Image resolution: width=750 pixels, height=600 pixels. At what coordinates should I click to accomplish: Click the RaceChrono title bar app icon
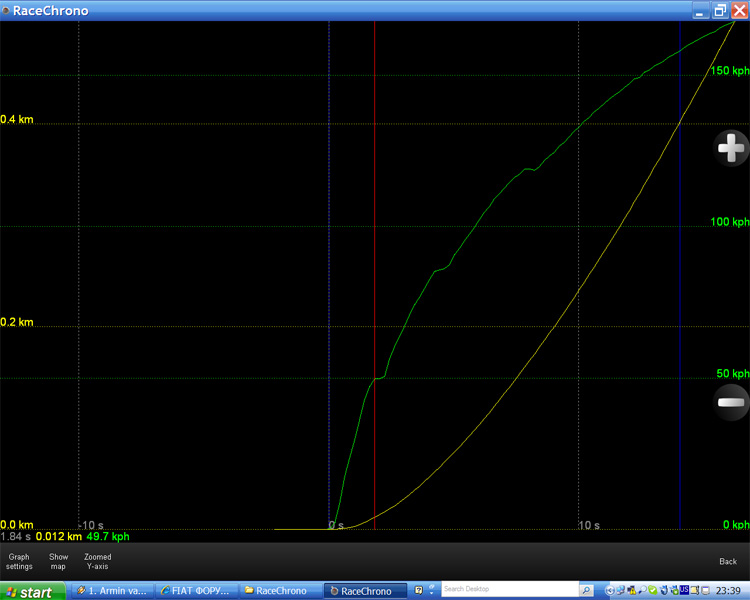[6, 11]
